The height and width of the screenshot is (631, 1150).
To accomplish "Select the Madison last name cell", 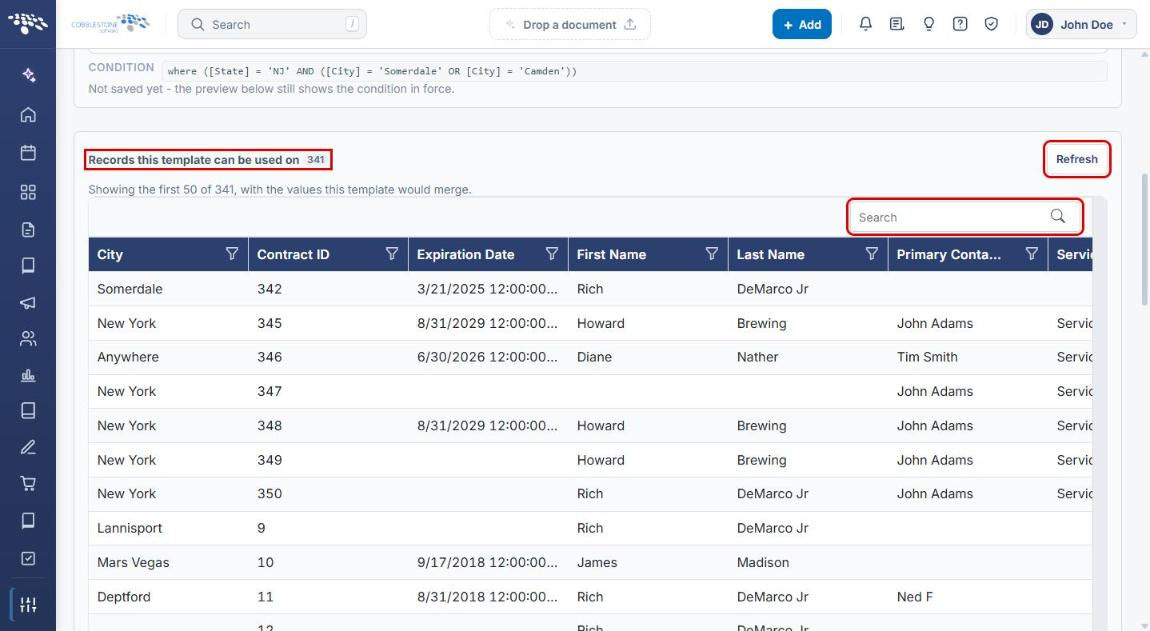I will pos(808,563).
